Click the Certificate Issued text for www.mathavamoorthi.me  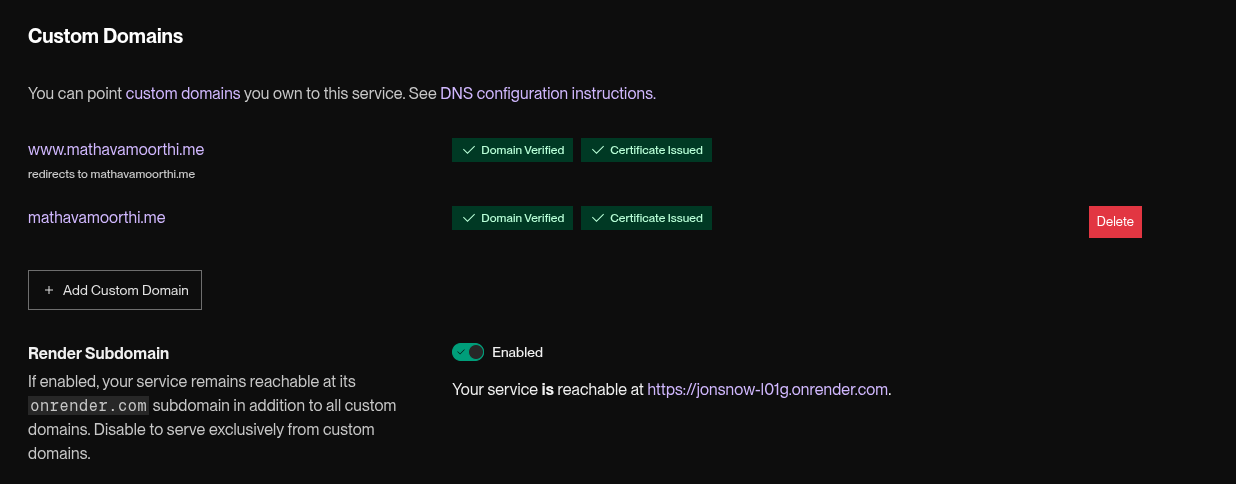coord(656,150)
